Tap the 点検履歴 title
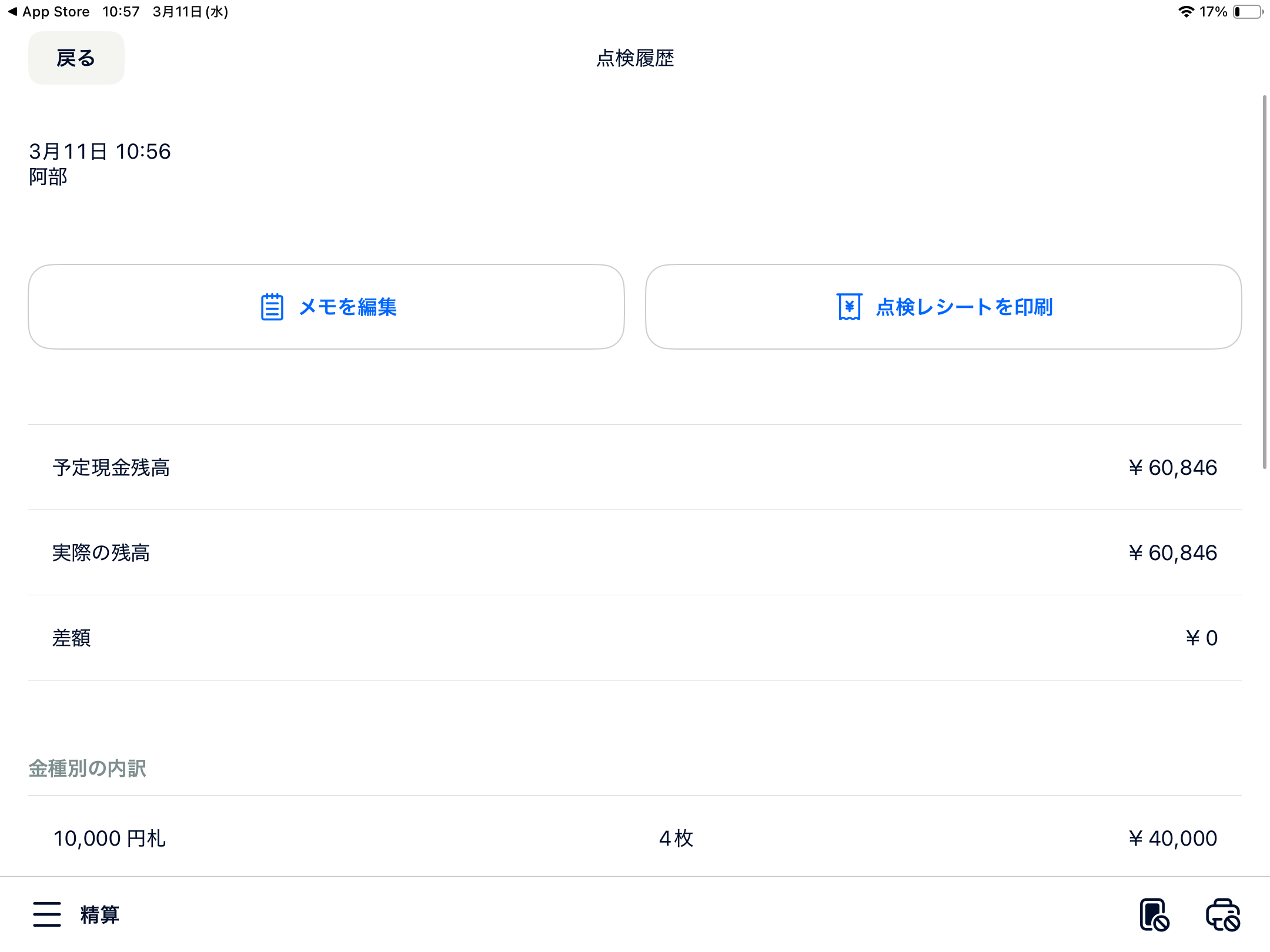 [x=635, y=58]
